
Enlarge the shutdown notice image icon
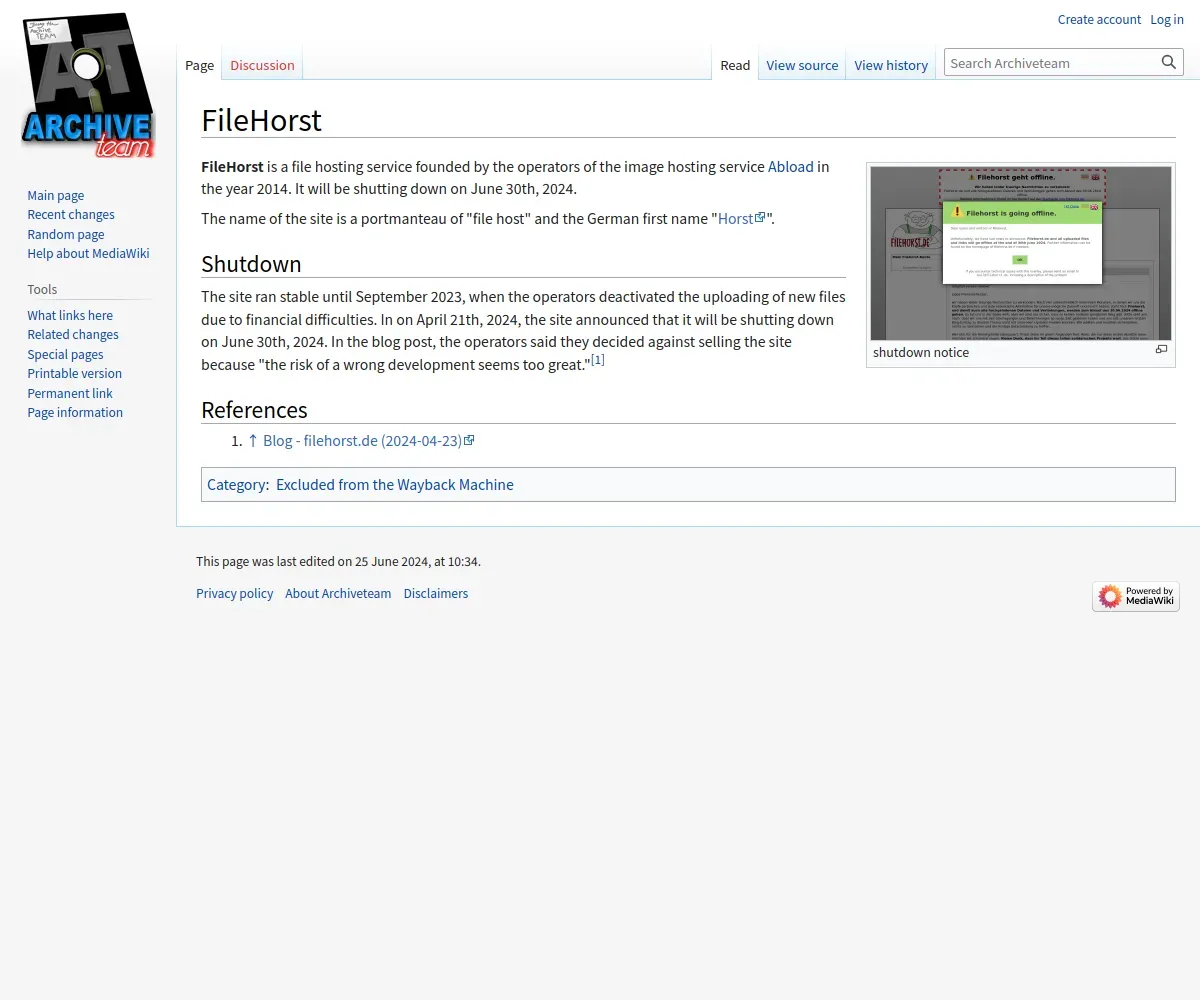pyautogui.click(x=1161, y=350)
